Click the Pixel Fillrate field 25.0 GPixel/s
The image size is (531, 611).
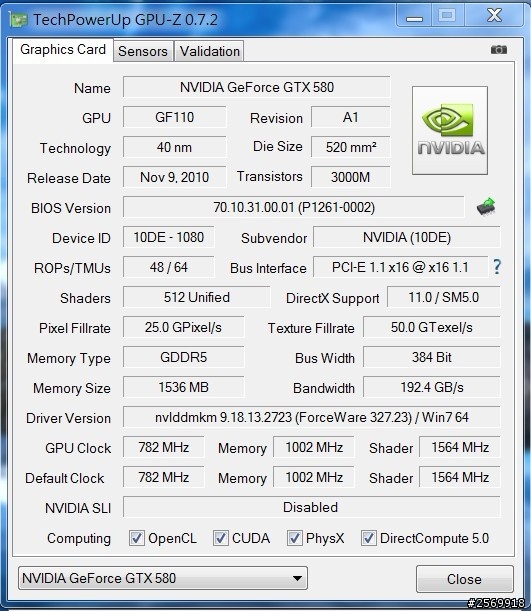(x=183, y=327)
